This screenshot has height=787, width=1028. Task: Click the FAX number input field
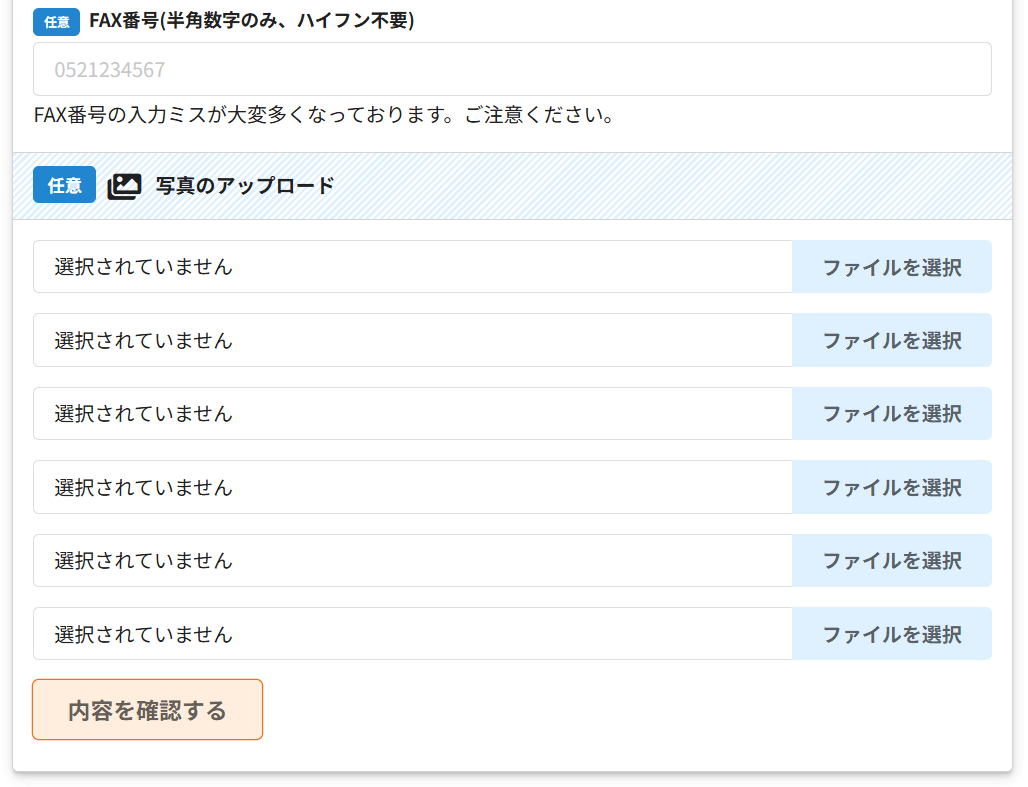pyautogui.click(x=512, y=69)
